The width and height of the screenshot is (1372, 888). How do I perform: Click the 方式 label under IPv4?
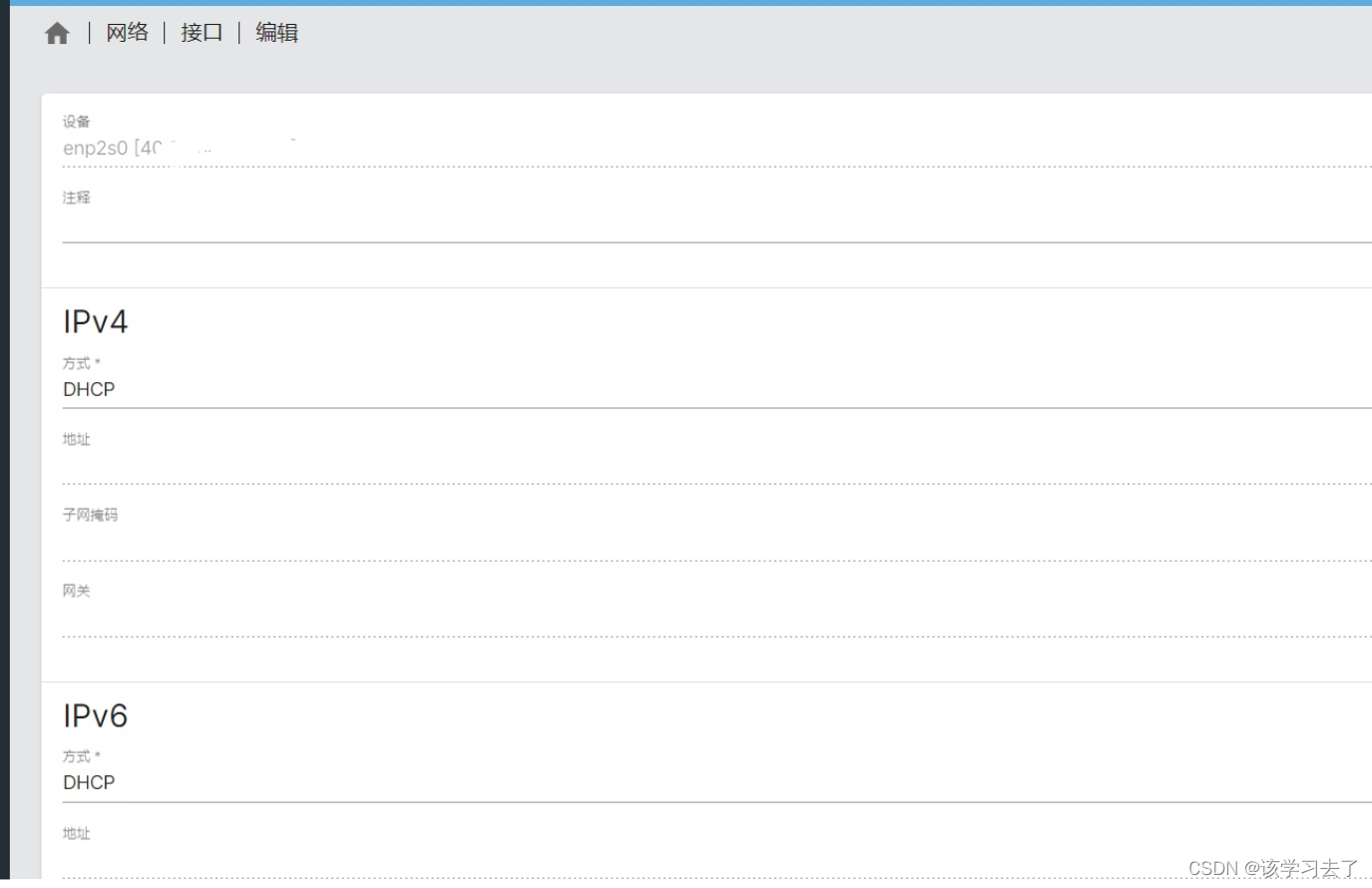(78, 363)
